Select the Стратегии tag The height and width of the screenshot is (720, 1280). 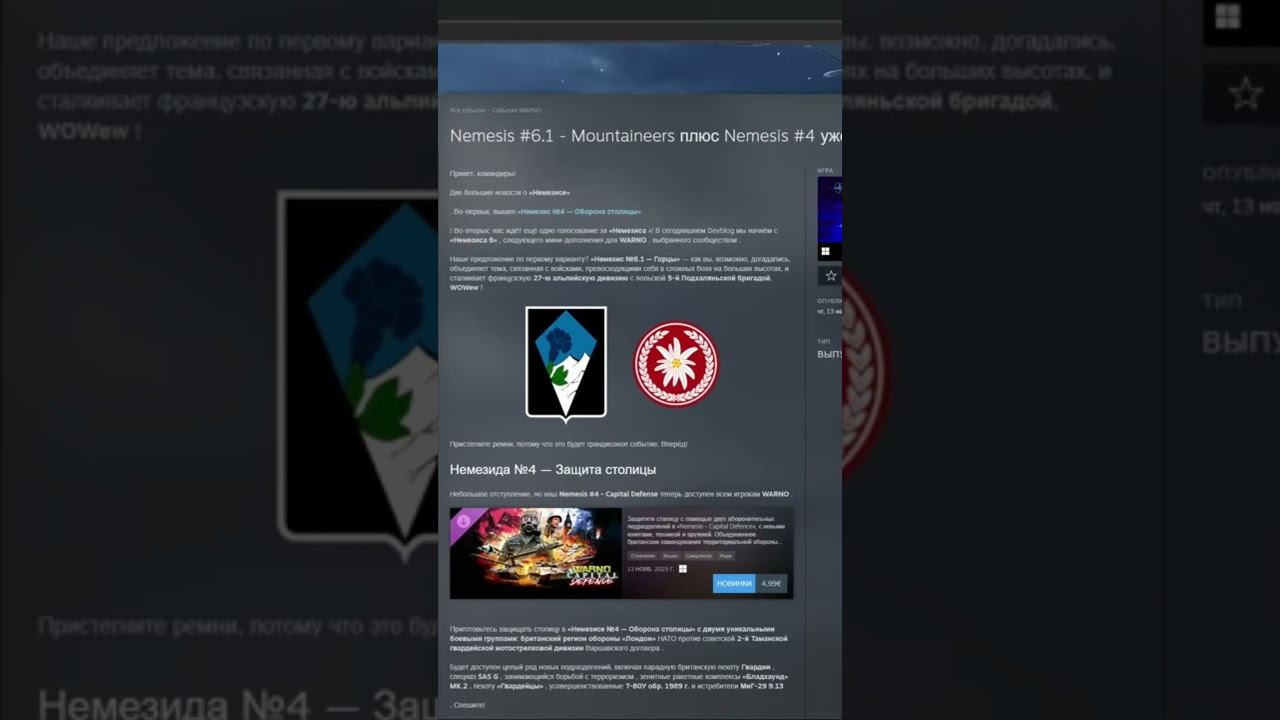tap(643, 555)
